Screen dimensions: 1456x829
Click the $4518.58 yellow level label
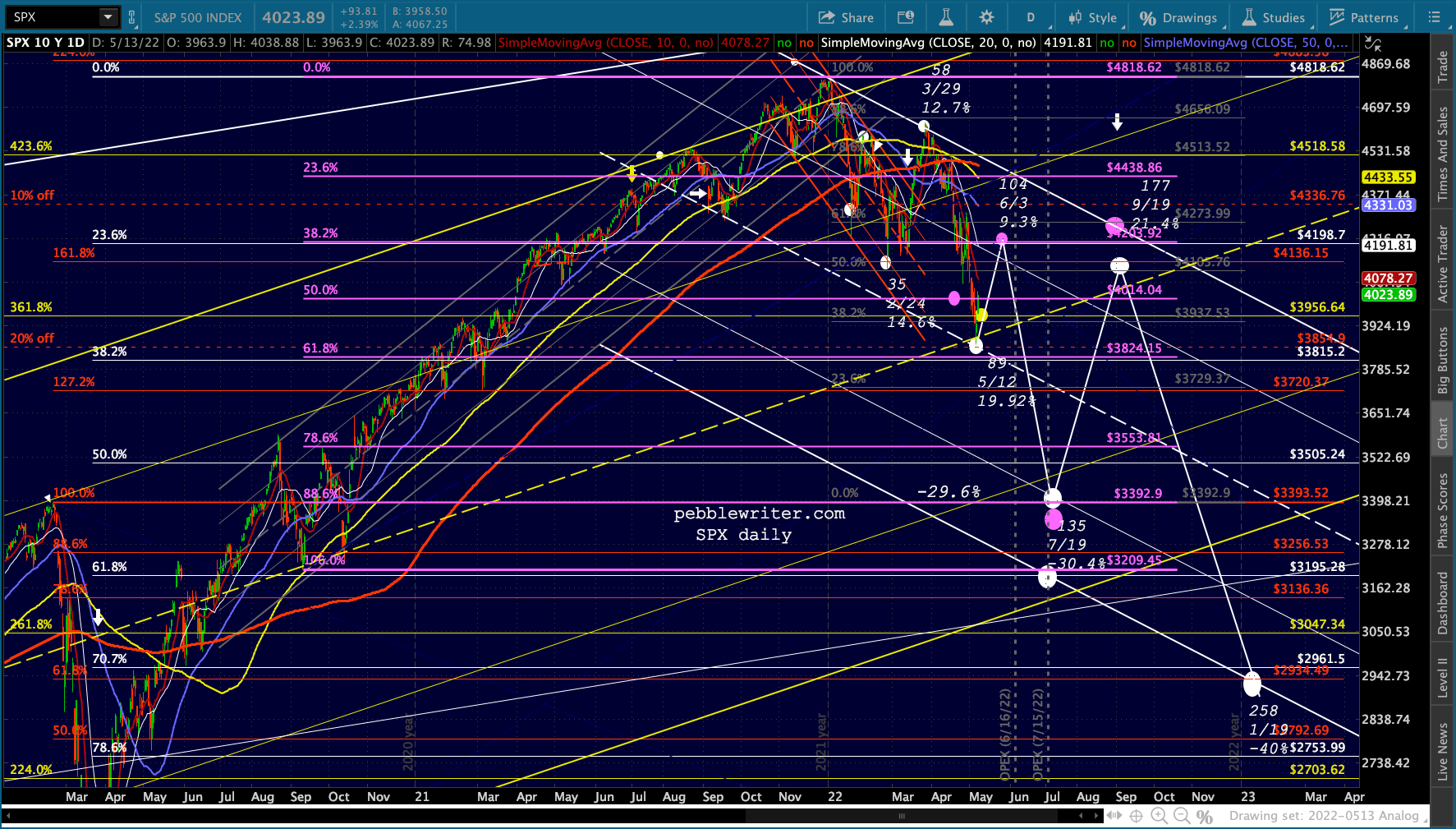pos(1317,146)
